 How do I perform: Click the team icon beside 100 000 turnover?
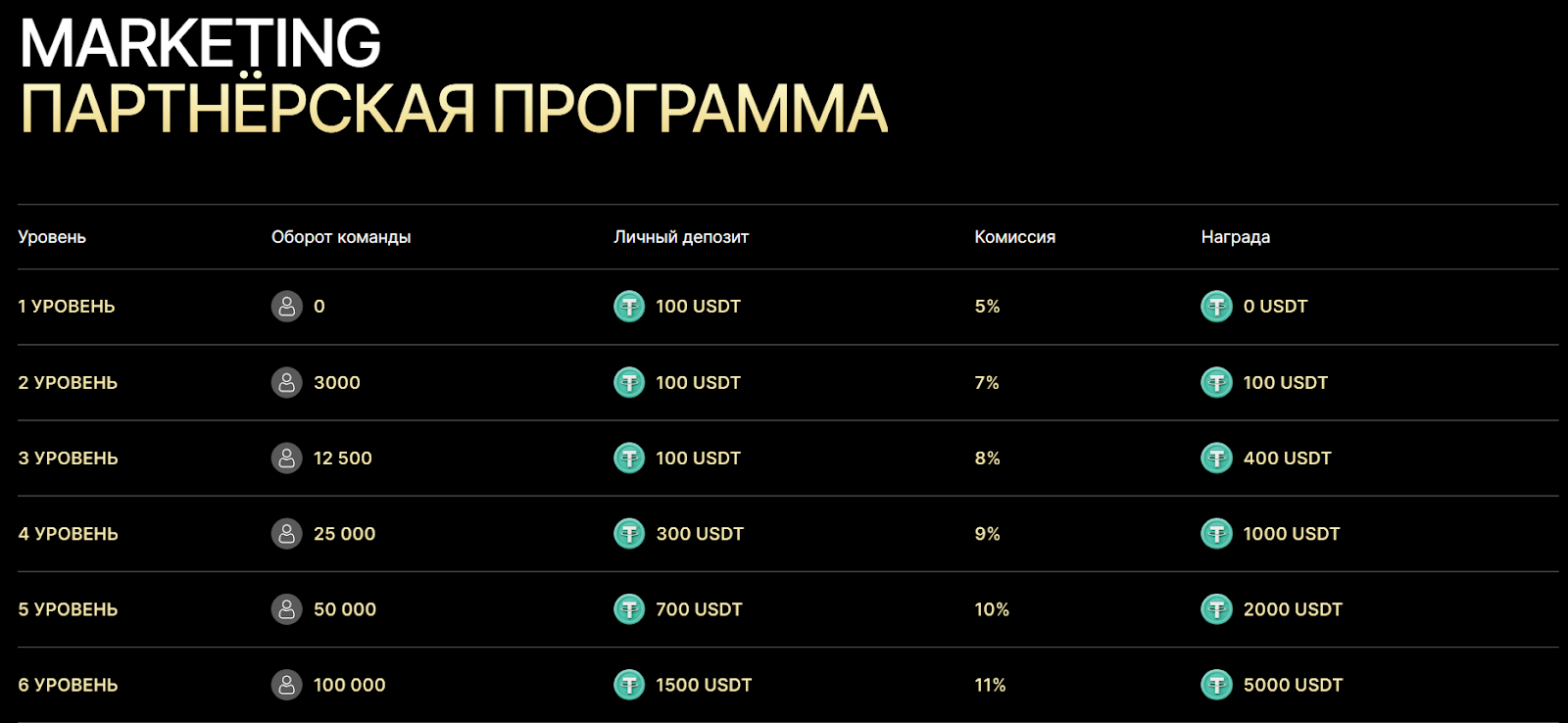tap(286, 685)
